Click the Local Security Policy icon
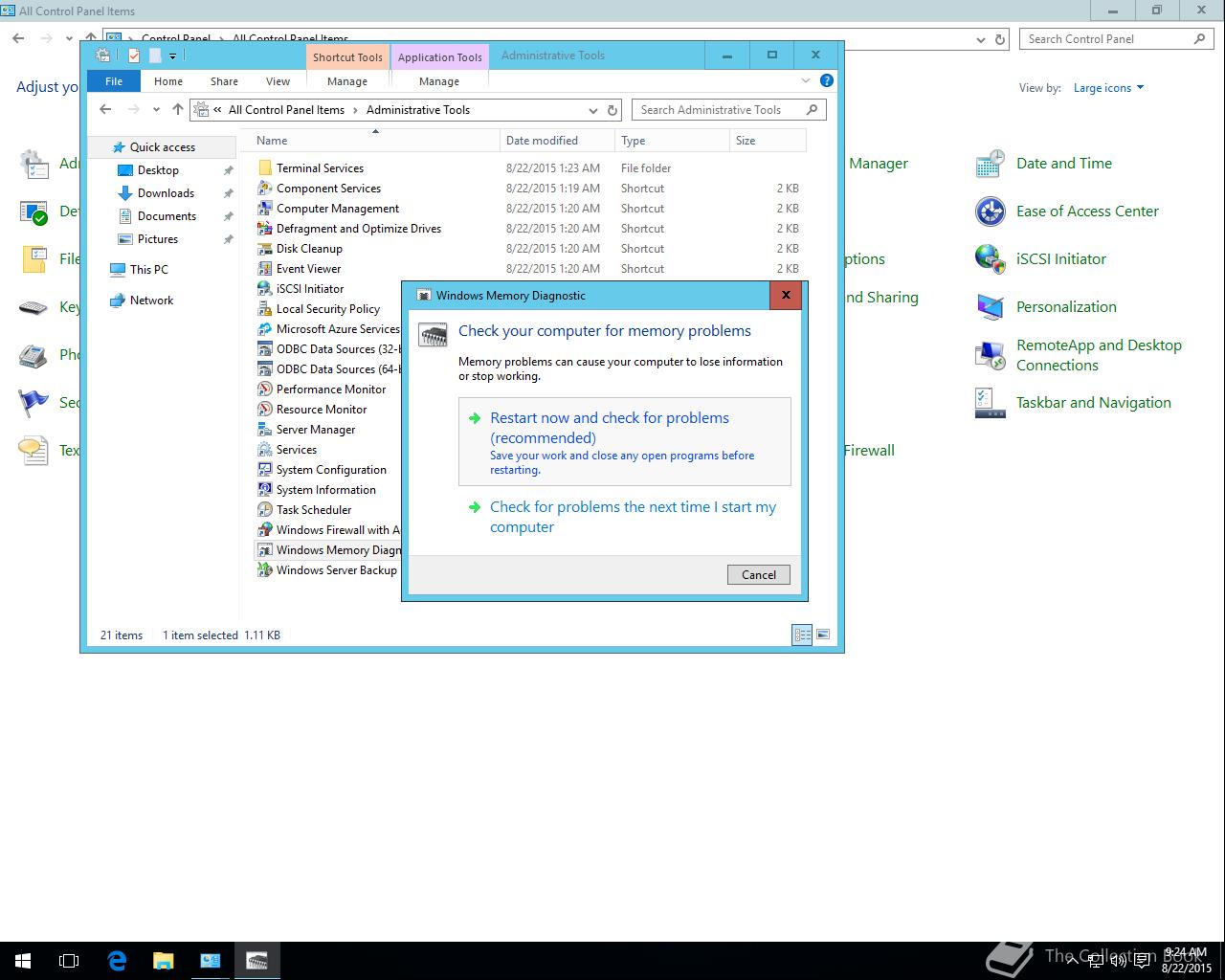Image resolution: width=1225 pixels, height=980 pixels. (x=265, y=309)
